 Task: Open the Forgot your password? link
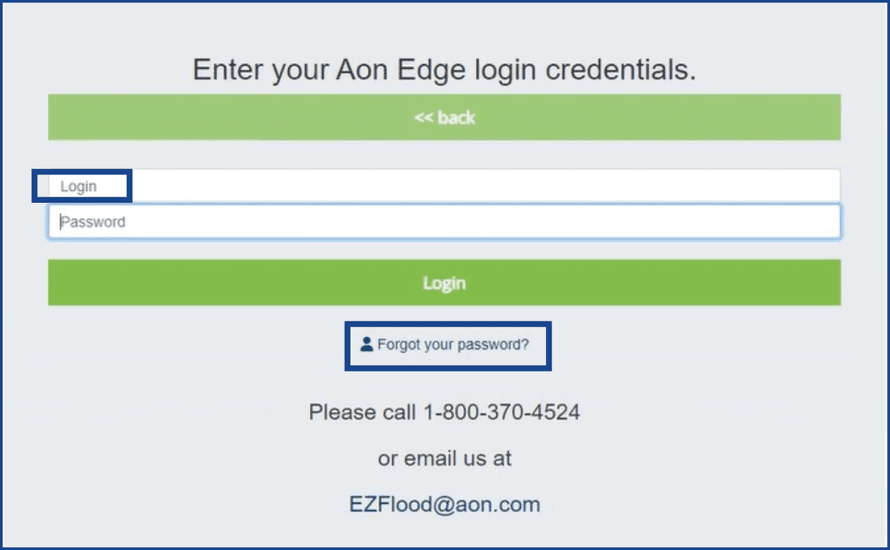[x=453, y=345]
